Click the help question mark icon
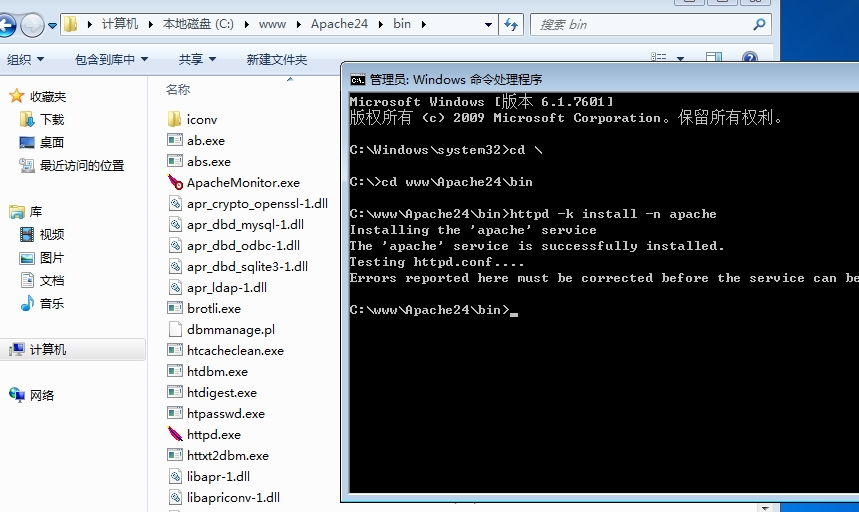The image size is (859, 512). [749, 57]
